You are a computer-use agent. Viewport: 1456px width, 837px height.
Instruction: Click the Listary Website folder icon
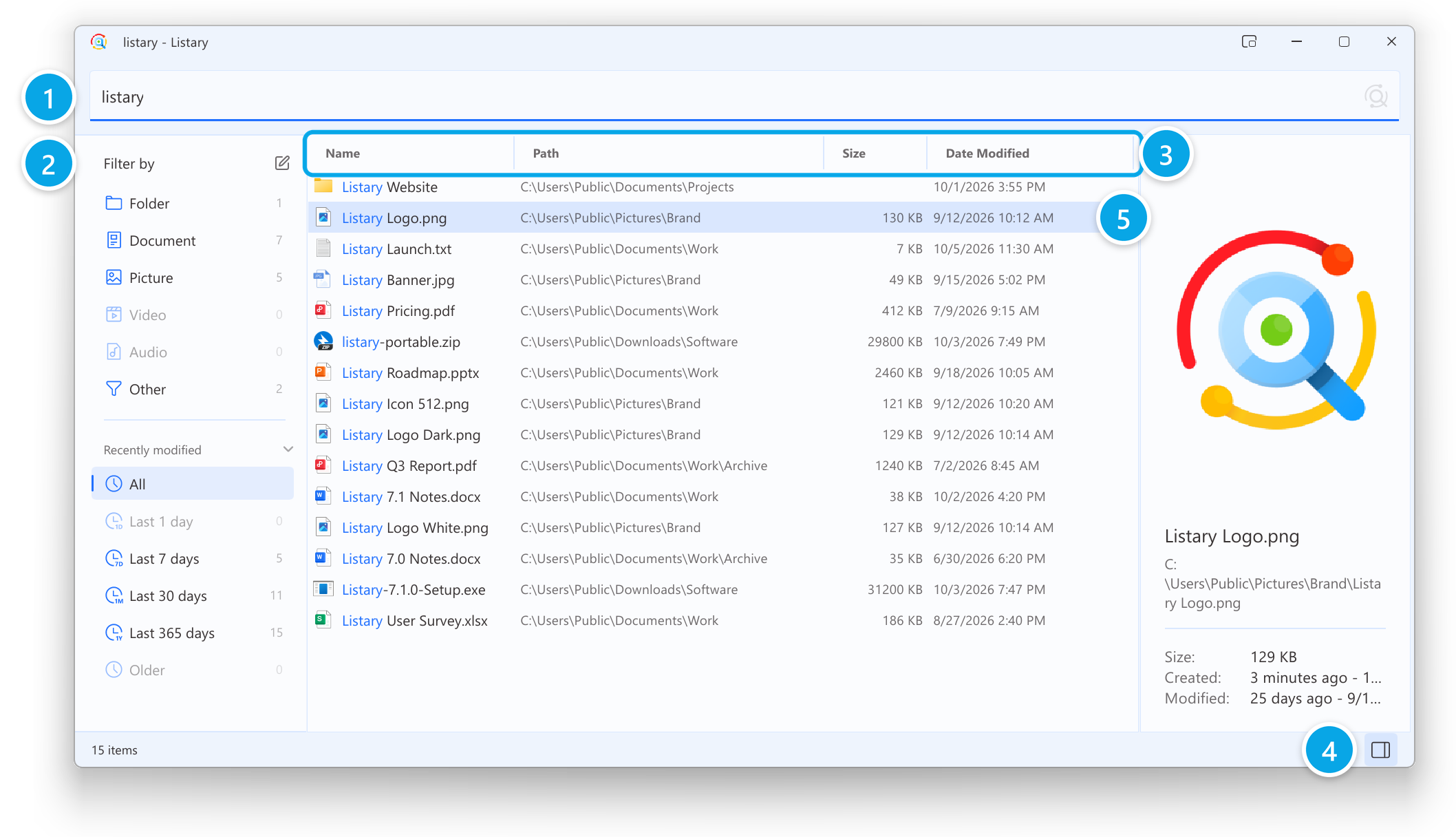pos(323,186)
